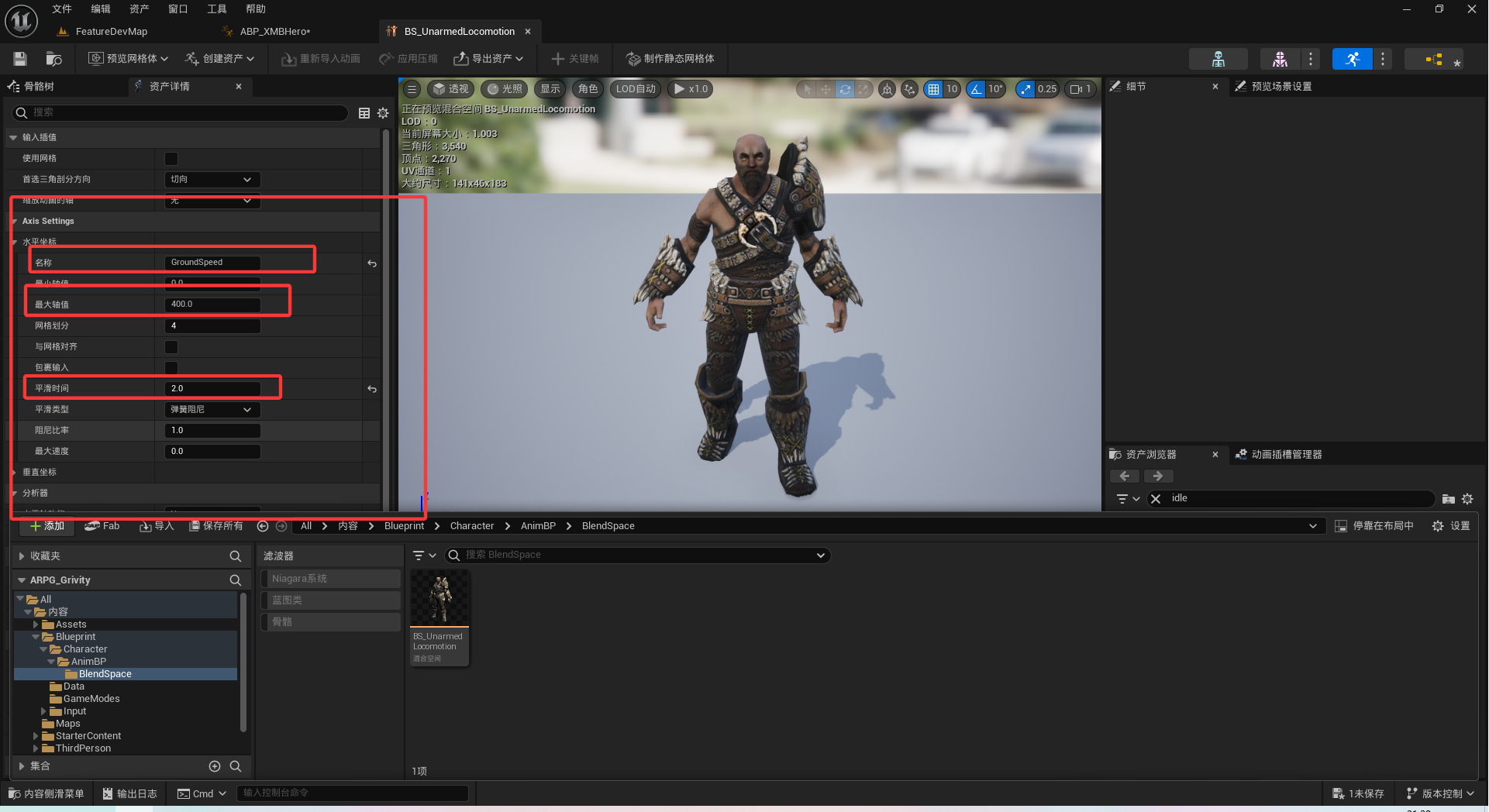Screen dimensions: 1489x812
Task: Open the 平滑类型 dropdown
Action: [212, 410]
